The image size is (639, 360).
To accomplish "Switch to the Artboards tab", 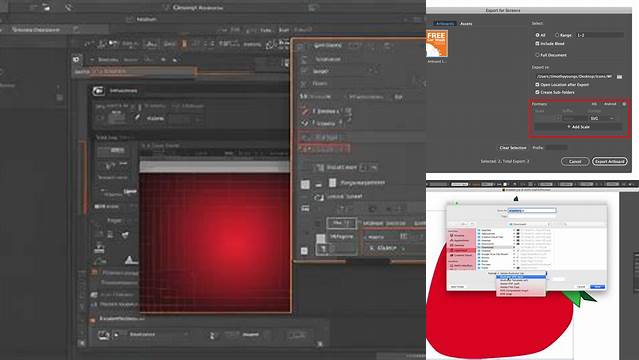I will (x=445, y=24).
